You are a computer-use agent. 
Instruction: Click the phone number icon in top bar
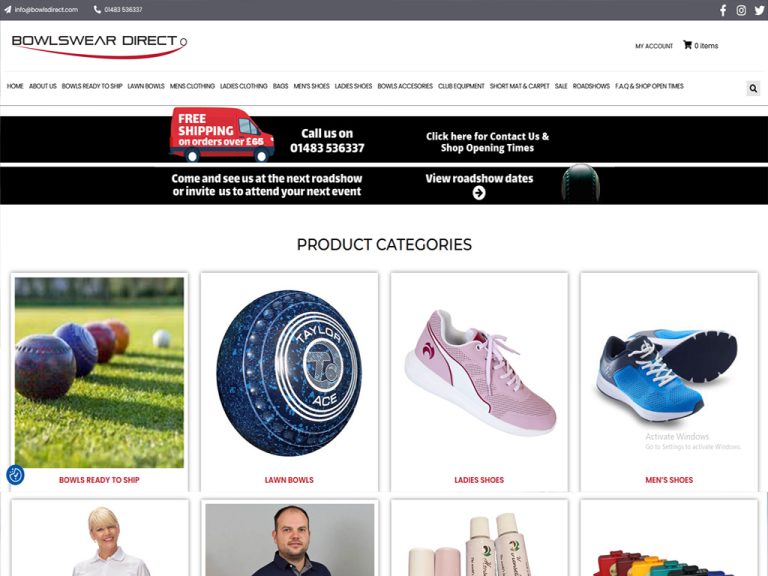tap(97, 9)
